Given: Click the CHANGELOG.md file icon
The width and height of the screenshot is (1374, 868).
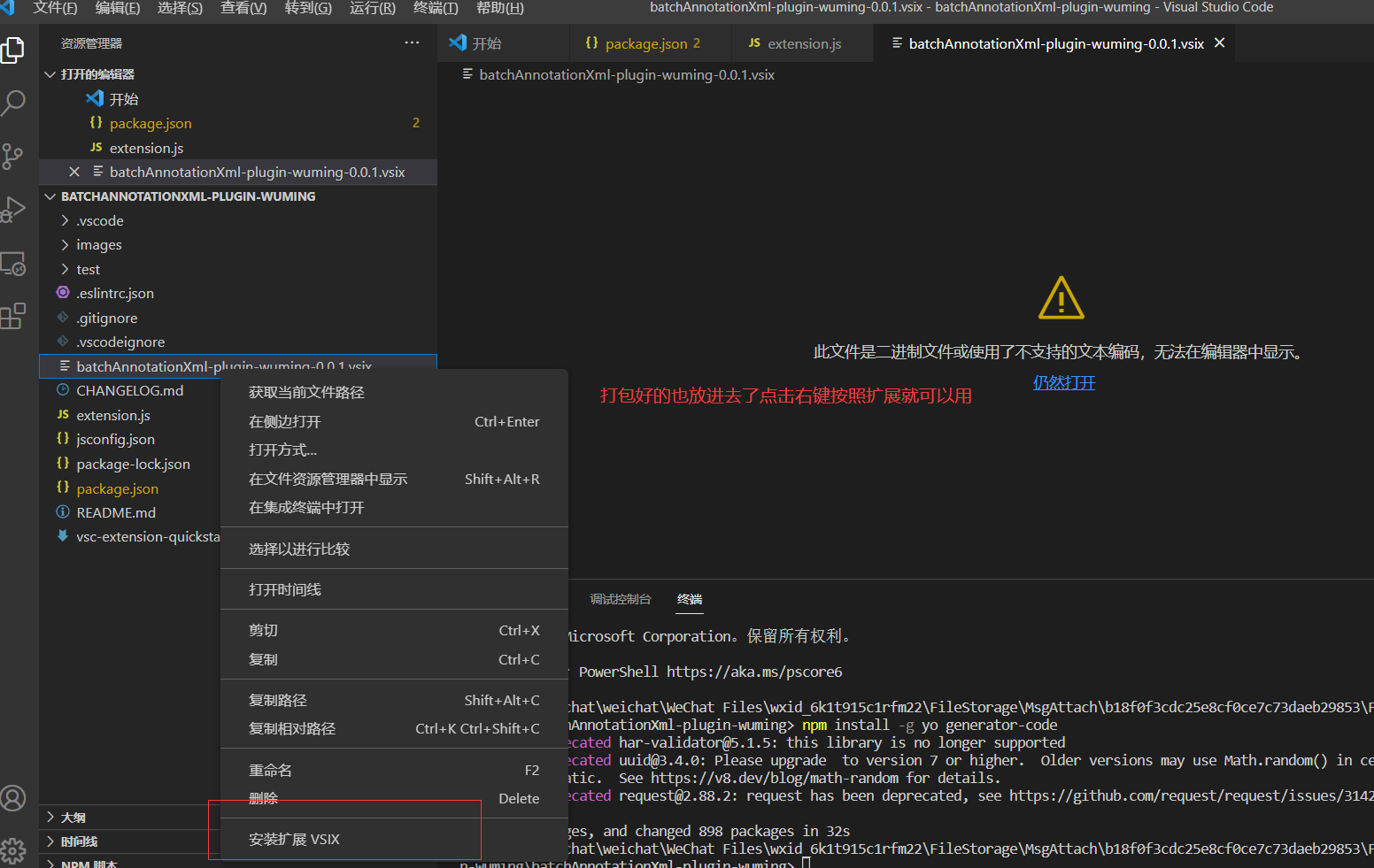Looking at the screenshot, I should click(63, 389).
